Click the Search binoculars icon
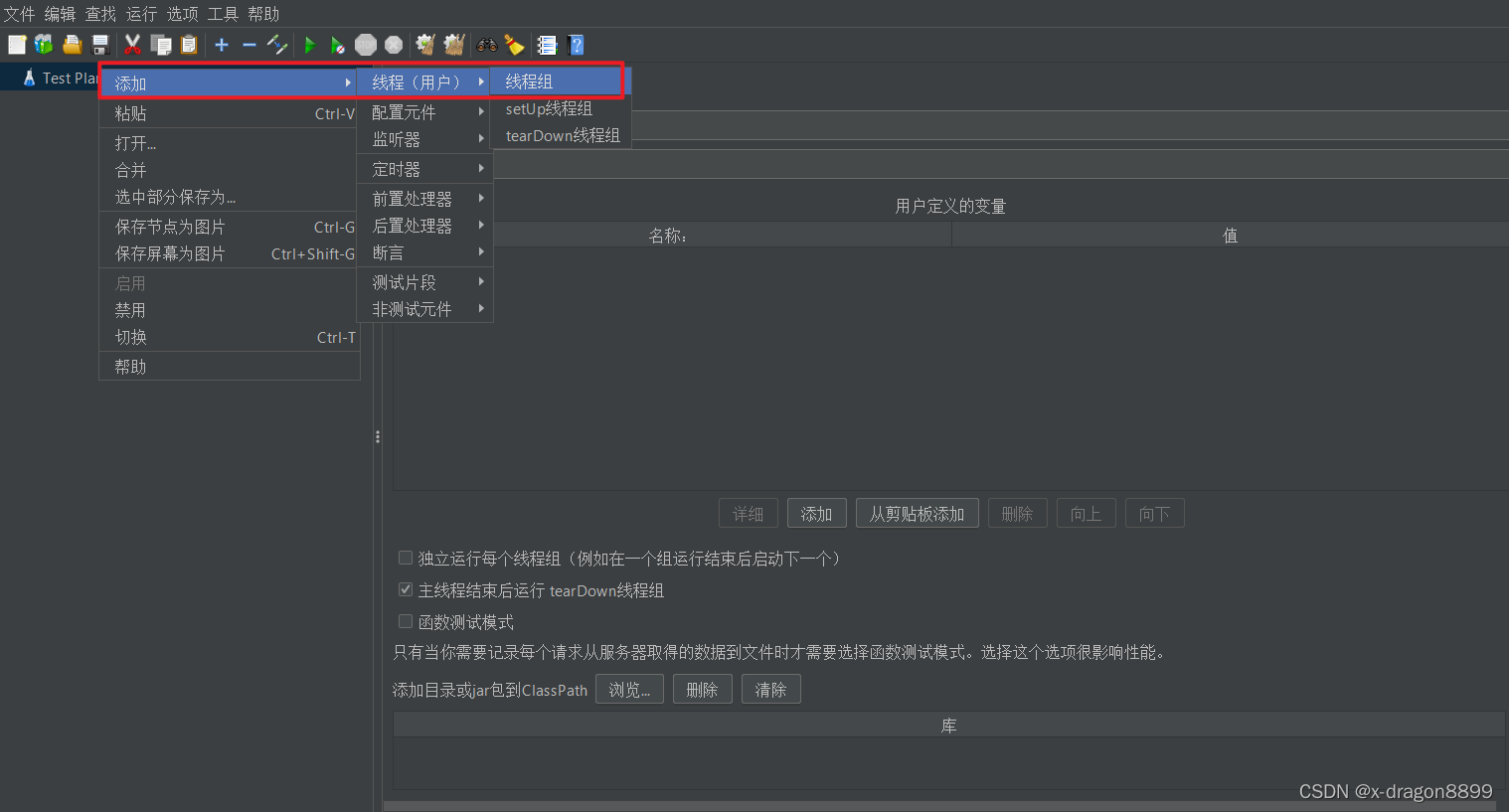The height and width of the screenshot is (812, 1509). click(x=487, y=45)
